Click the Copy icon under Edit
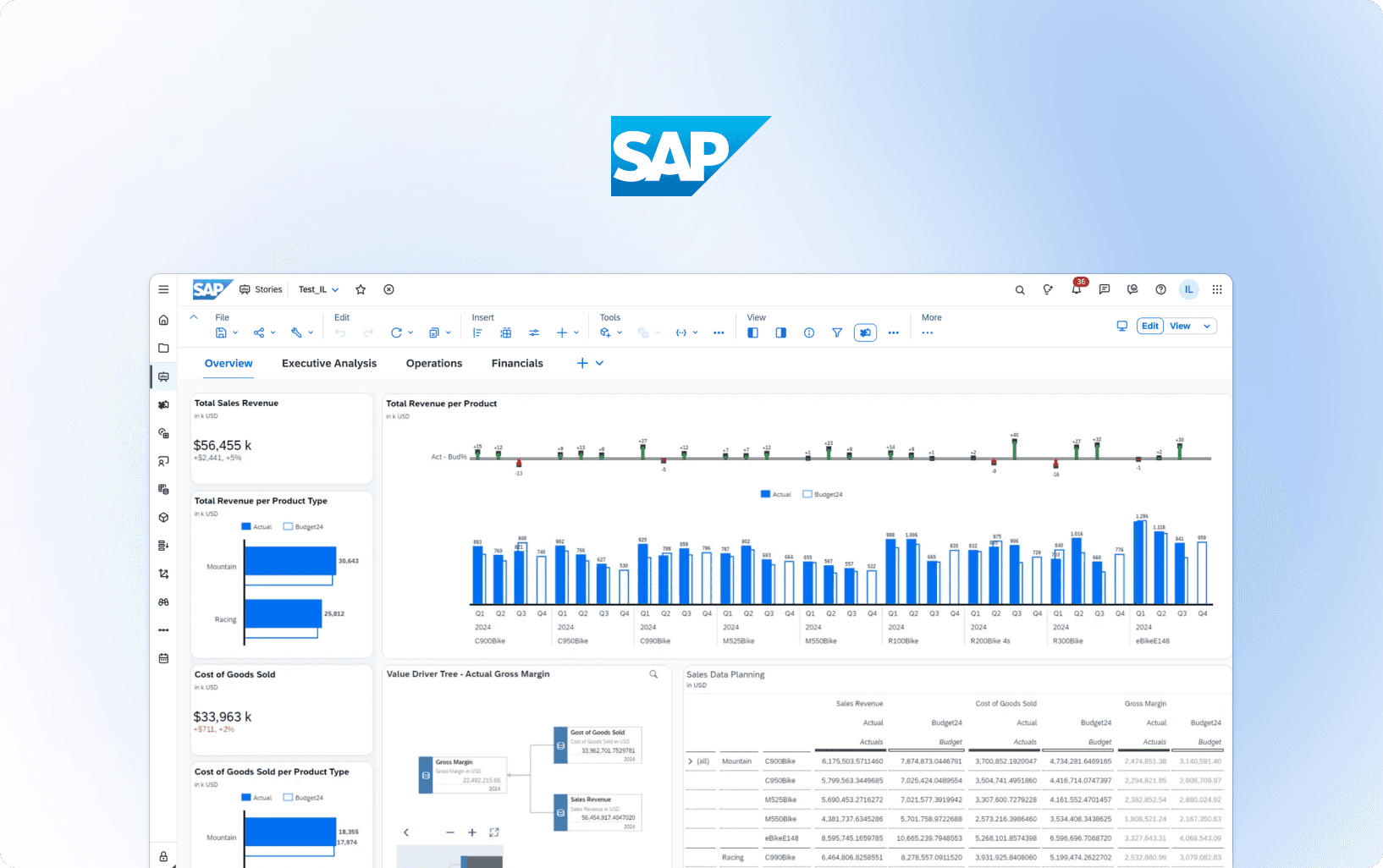 tap(433, 332)
